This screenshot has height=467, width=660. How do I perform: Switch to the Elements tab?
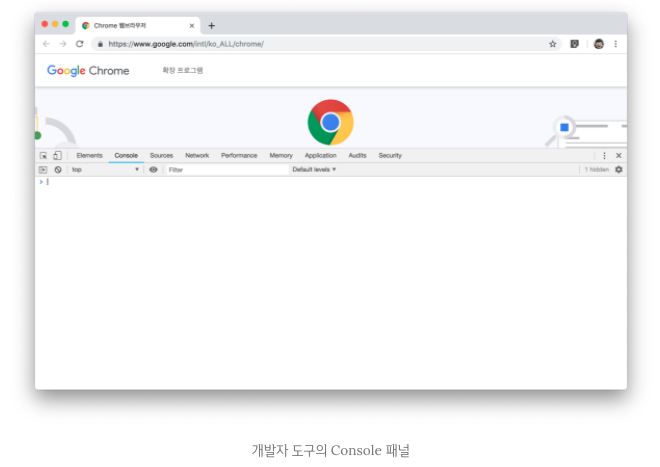click(x=89, y=155)
